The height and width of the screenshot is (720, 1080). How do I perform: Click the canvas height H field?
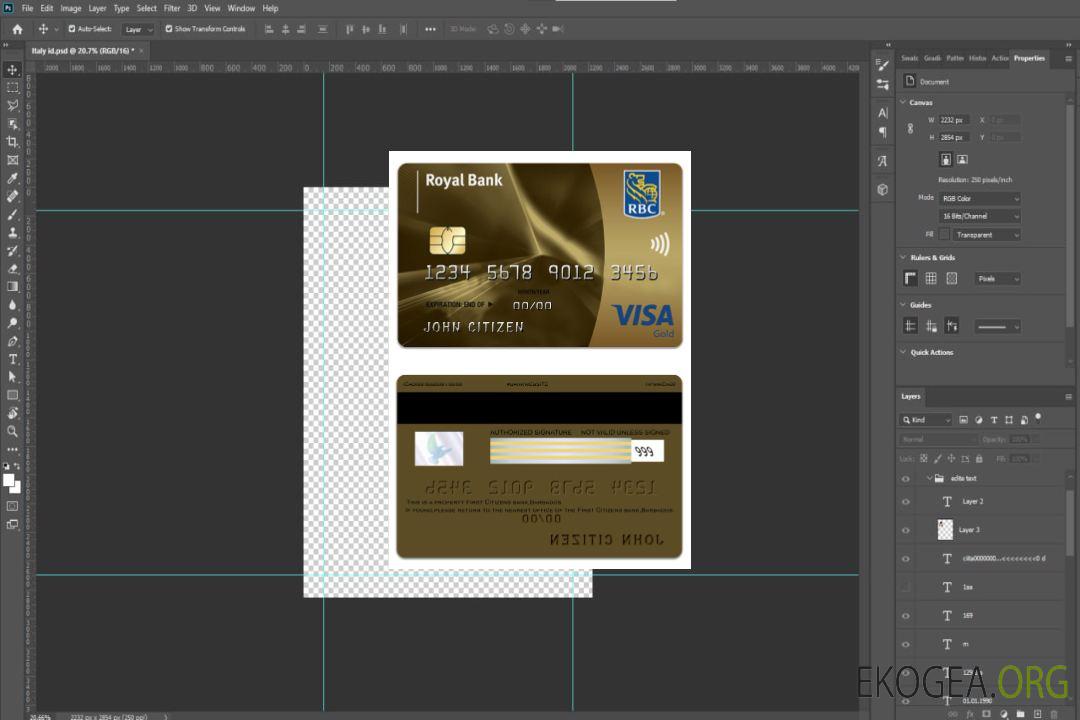(x=954, y=137)
